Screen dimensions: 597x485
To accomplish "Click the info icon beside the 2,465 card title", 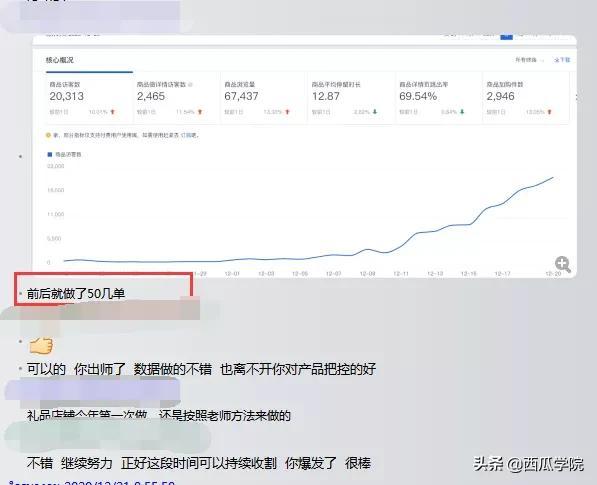I will 190,85.
